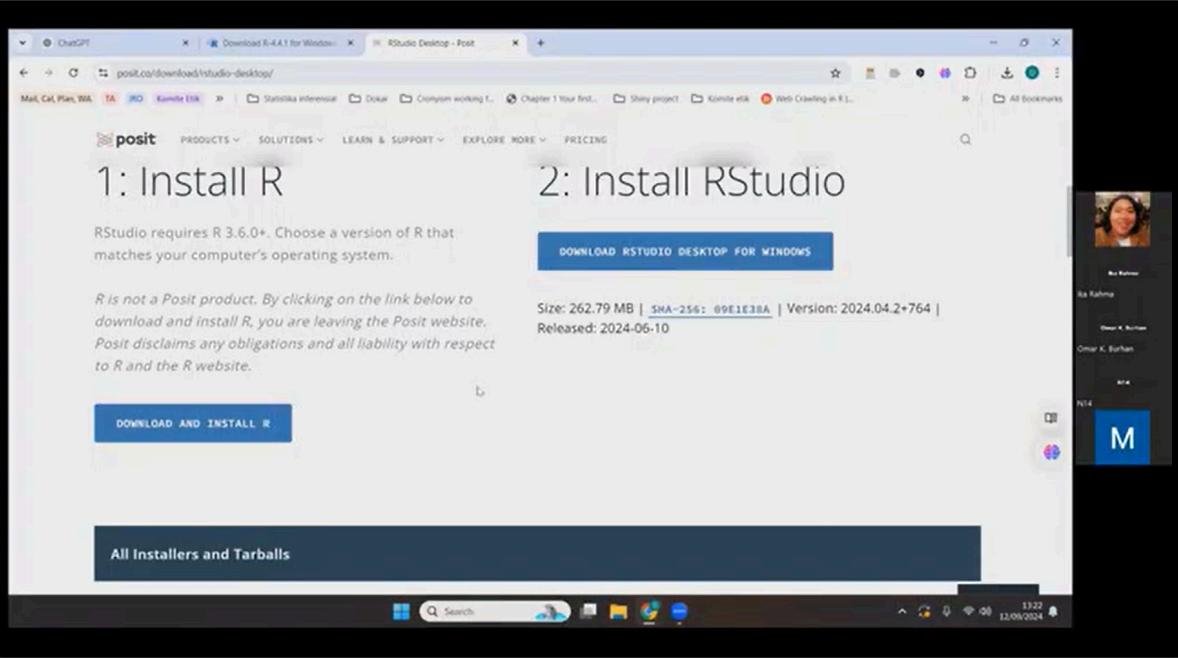Open the purple Komite Etik bookmark chip
Viewport: 1178px width, 658px height.
pos(178,98)
